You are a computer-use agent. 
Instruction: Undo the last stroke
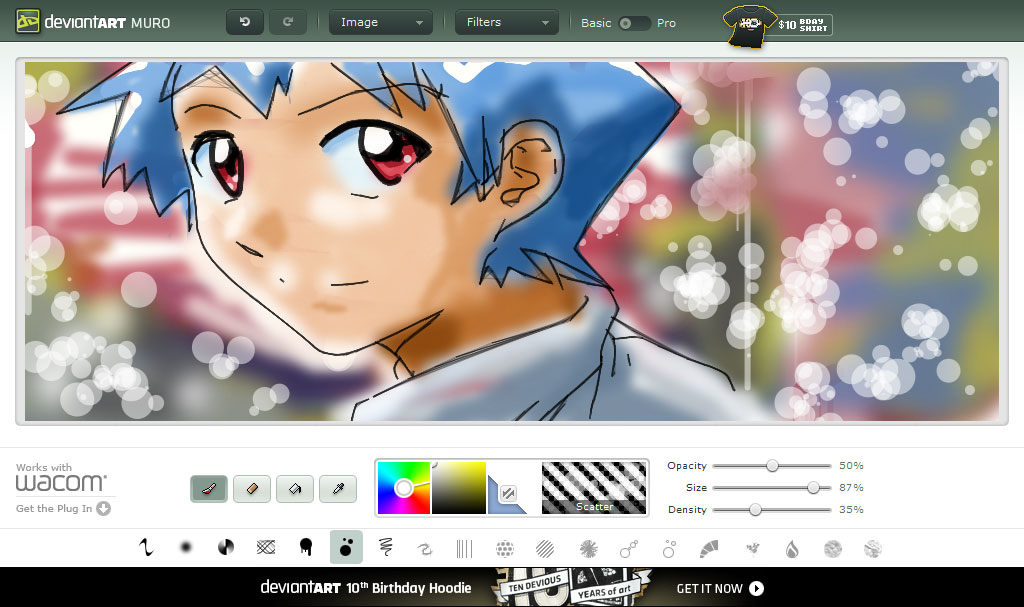point(245,22)
